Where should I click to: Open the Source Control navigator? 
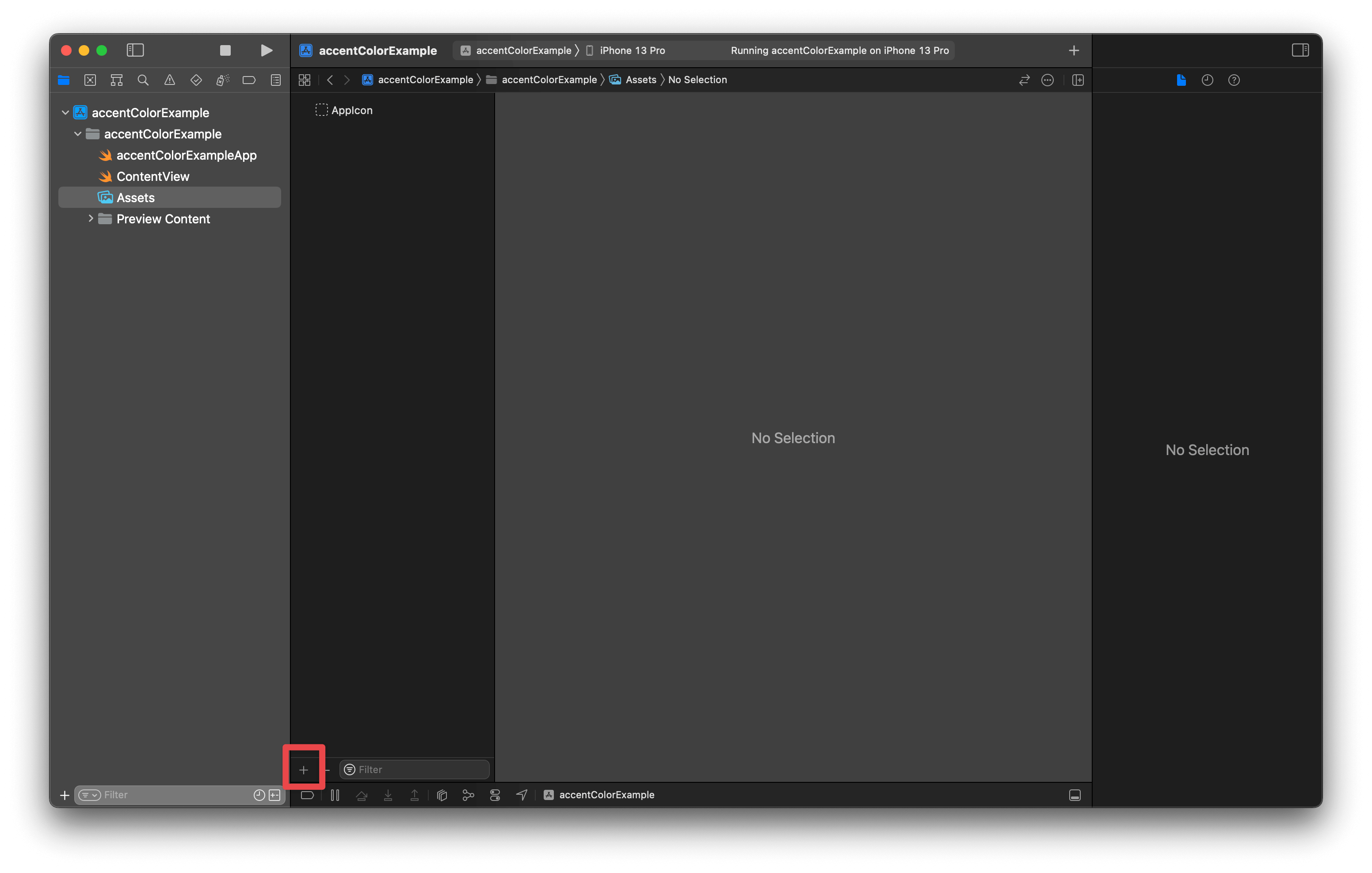pos(90,80)
